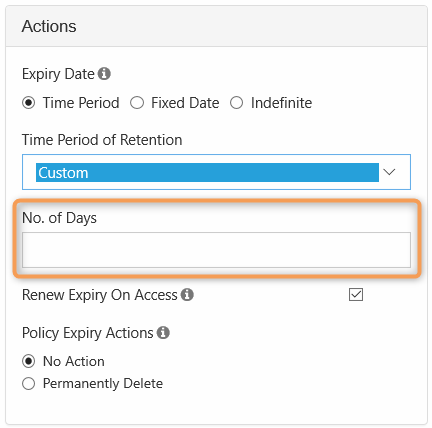The height and width of the screenshot is (428, 432).
Task: Uncheck the Renew Expiry On Access checkbox
Action: [356, 295]
